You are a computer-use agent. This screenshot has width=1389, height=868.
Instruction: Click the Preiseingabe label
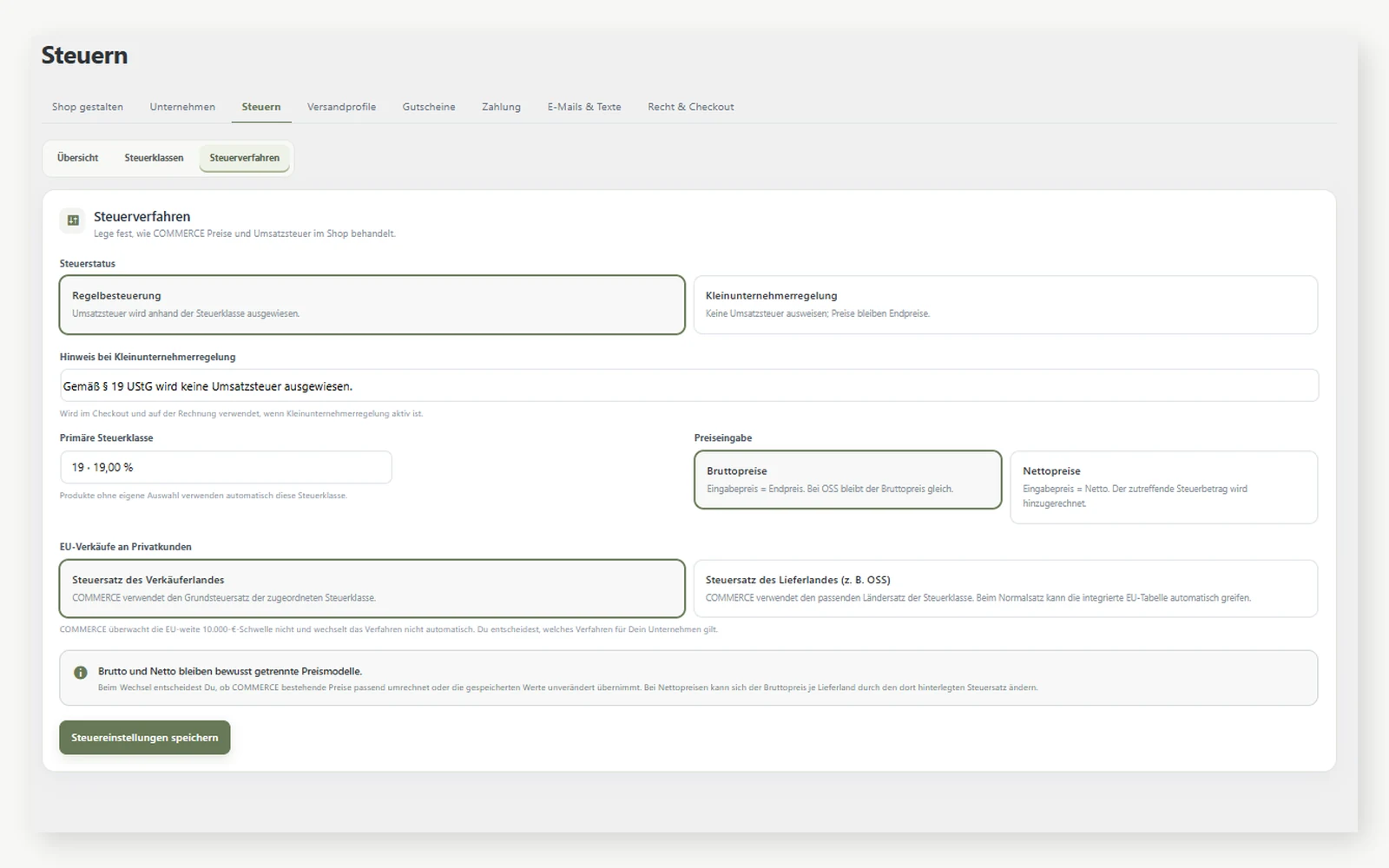click(723, 438)
